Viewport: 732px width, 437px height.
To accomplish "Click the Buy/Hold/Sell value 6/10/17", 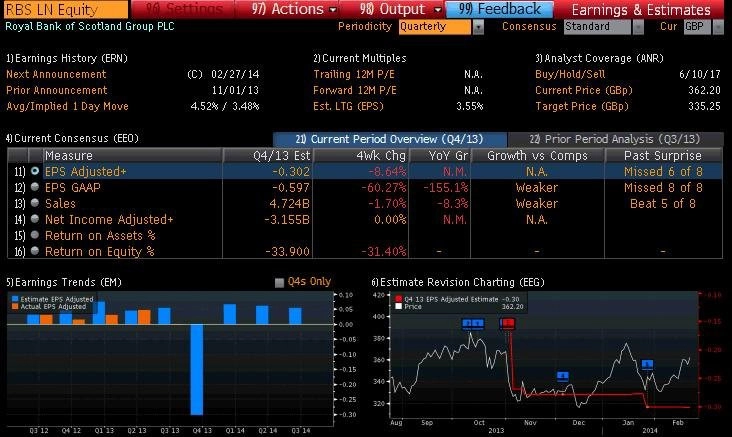I will point(700,74).
